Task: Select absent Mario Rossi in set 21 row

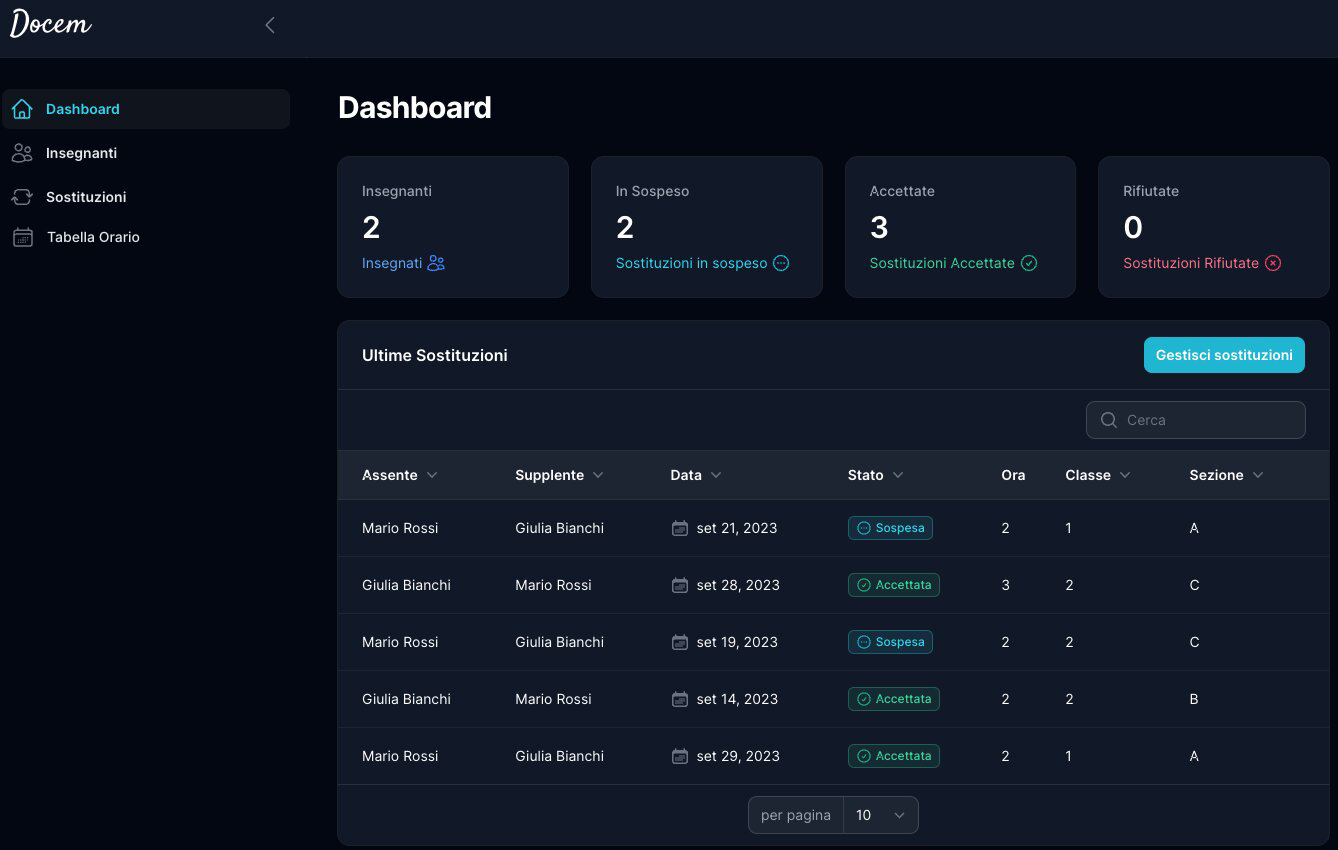Action: point(400,528)
